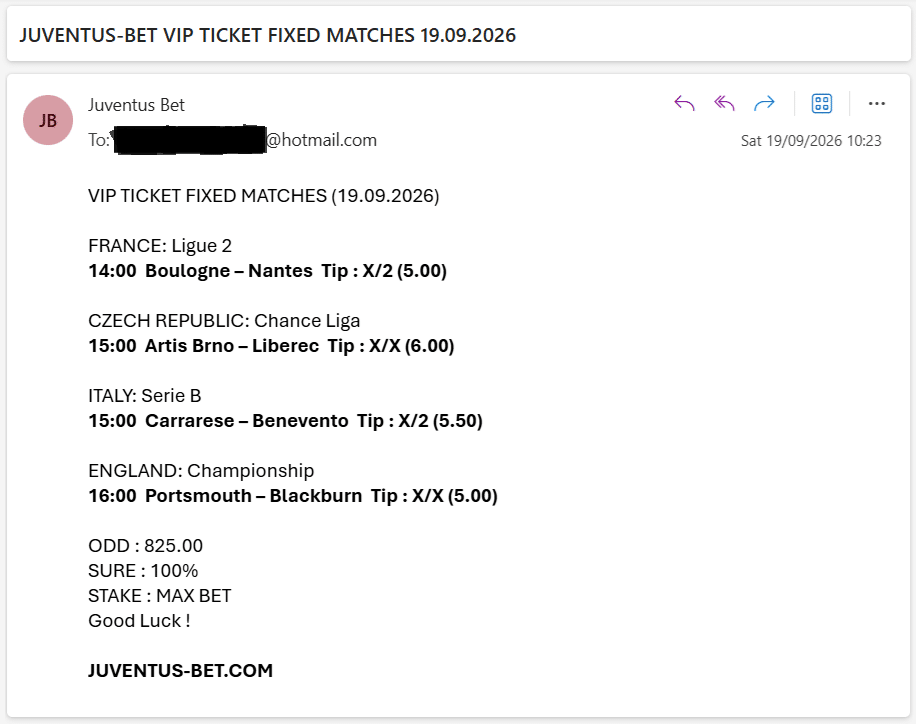Click the Carrarese – Benevento tip line
918x724 pixels.
(x=285, y=421)
